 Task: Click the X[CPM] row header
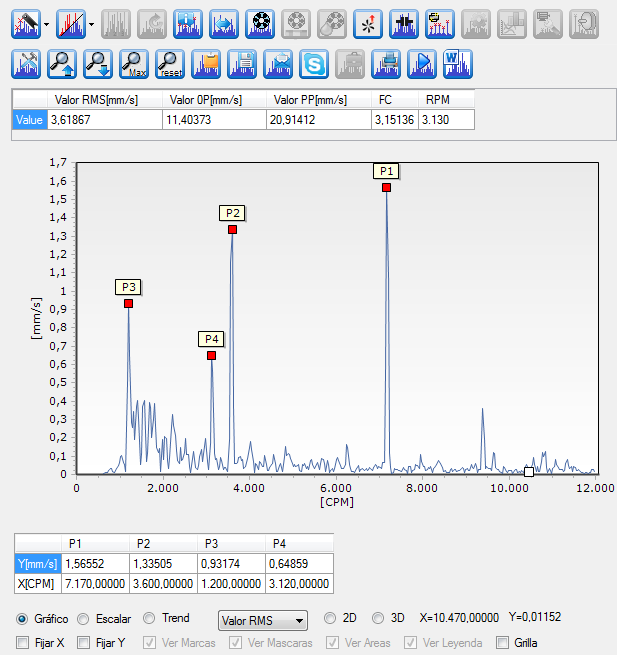[x=38, y=584]
